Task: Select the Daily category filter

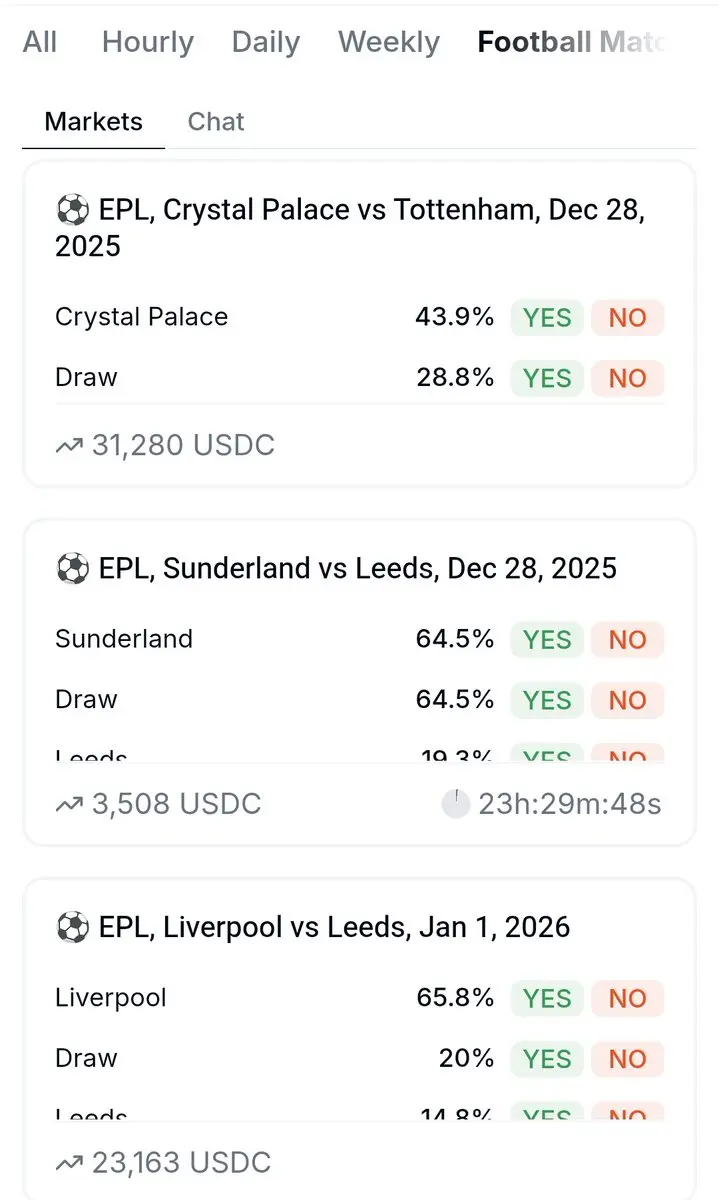Action: coord(265,42)
